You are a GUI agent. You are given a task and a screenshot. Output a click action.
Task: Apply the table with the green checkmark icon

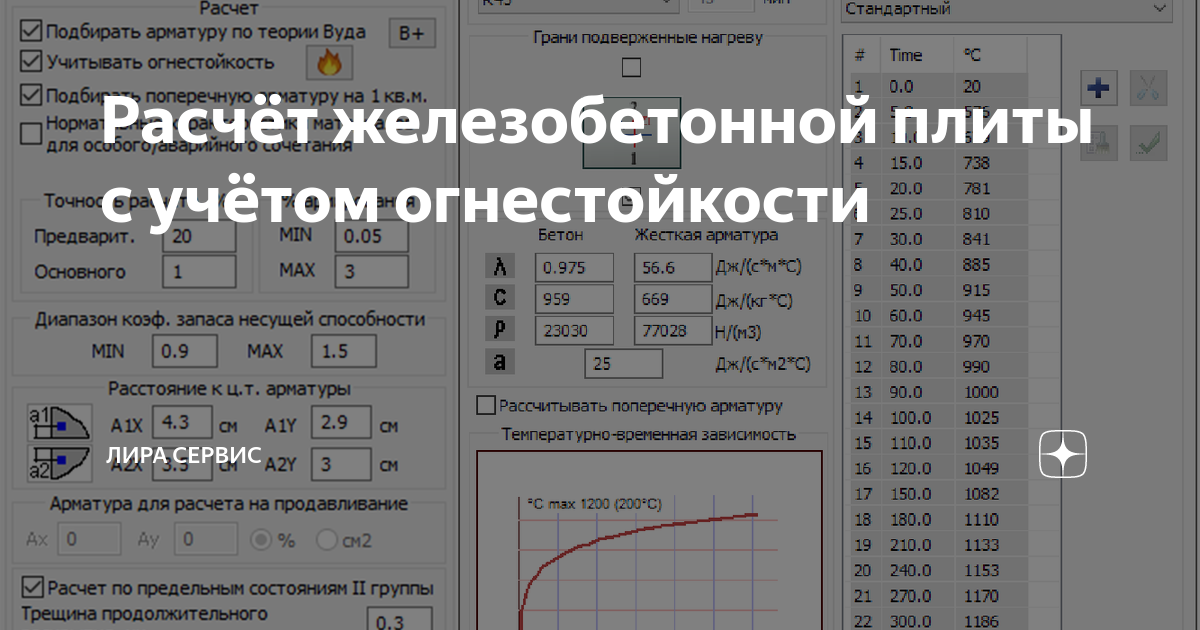[x=1148, y=143]
